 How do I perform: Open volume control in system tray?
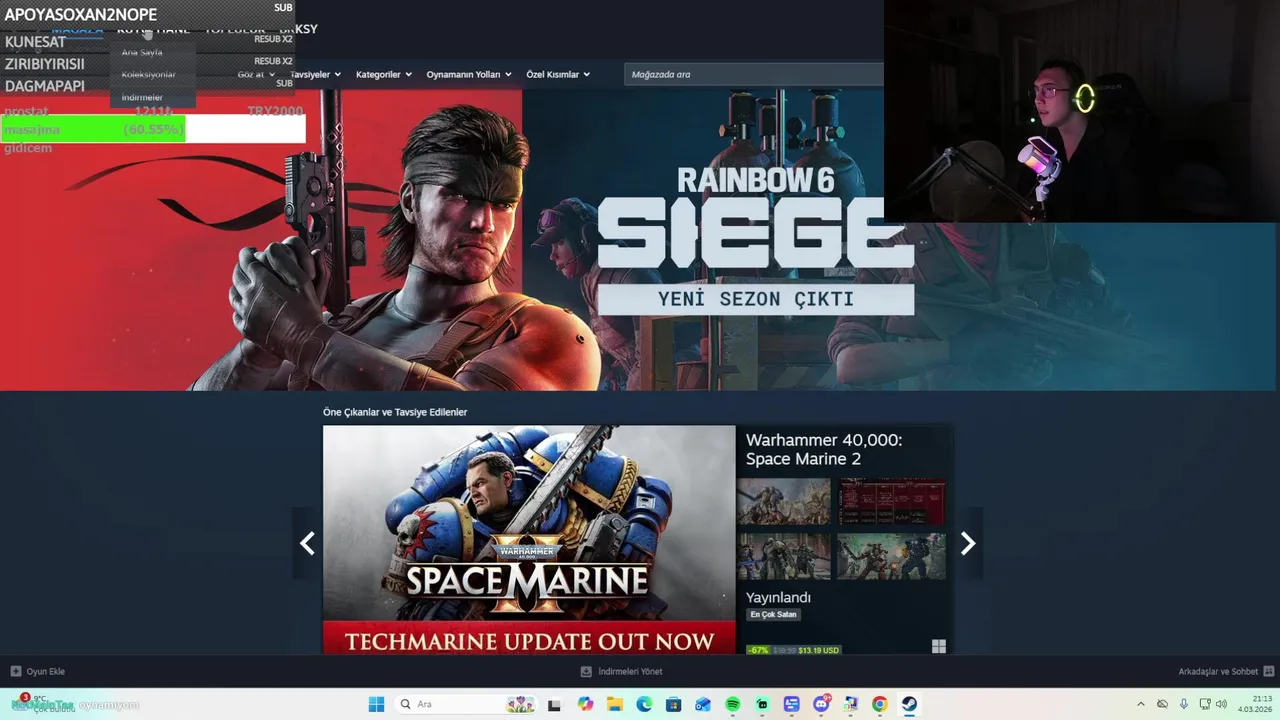pyautogui.click(x=1221, y=704)
